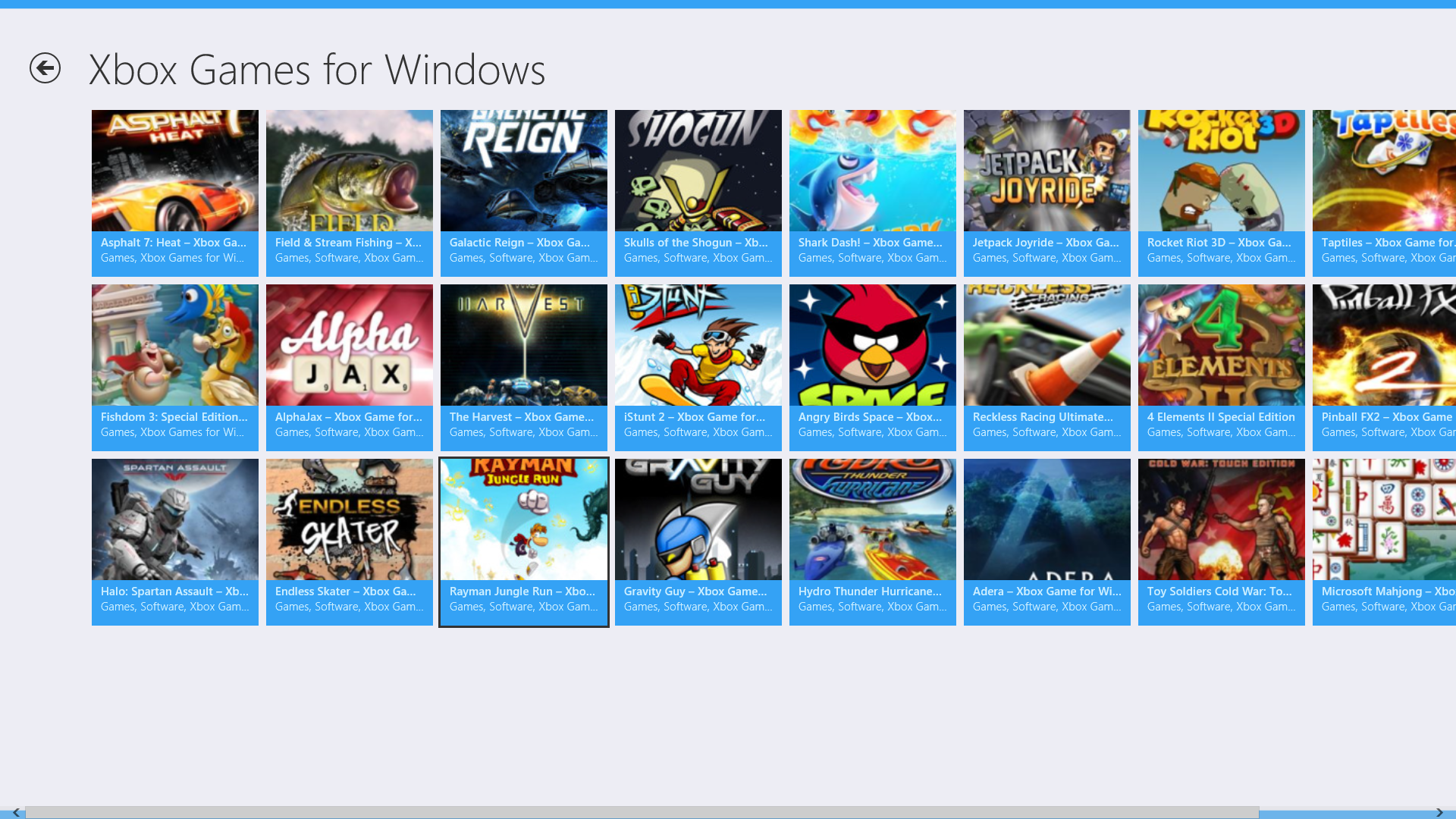1456x819 pixels.
Task: Click the Shark Dash! game image
Action: 872,171
